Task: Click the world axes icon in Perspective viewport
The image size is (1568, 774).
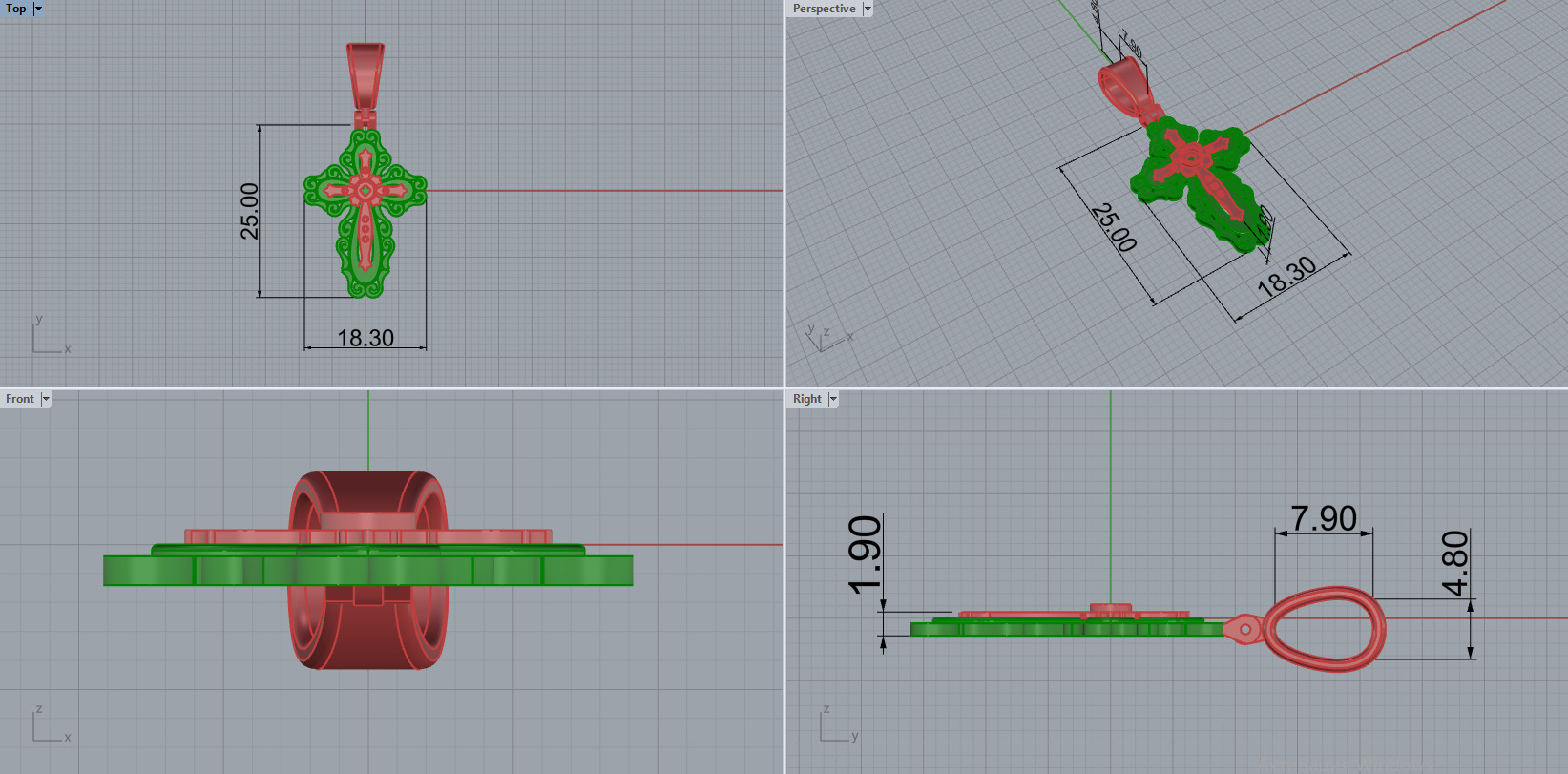Action: [x=827, y=337]
